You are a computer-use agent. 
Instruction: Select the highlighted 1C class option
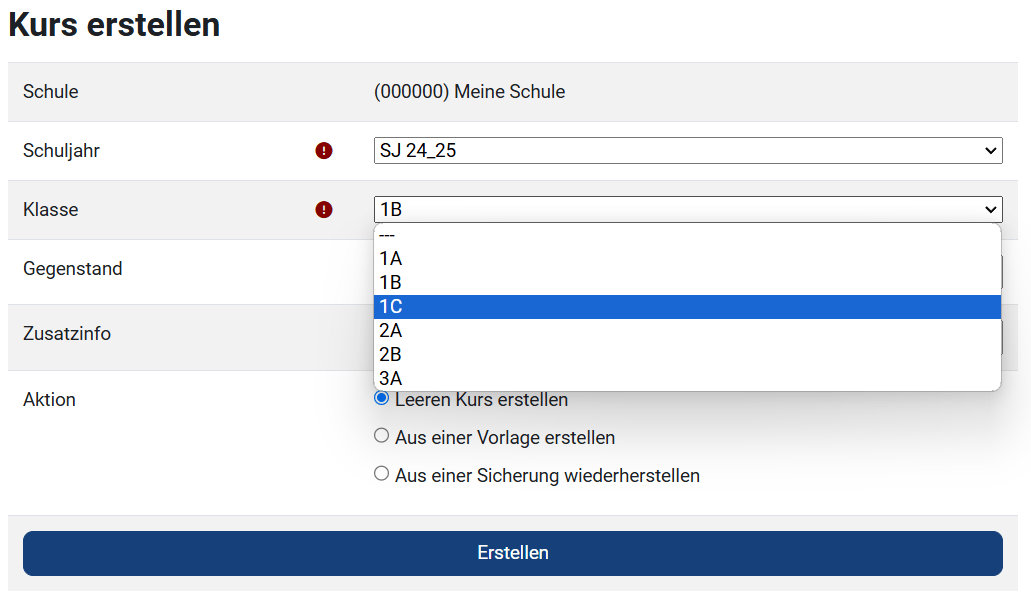(x=688, y=306)
